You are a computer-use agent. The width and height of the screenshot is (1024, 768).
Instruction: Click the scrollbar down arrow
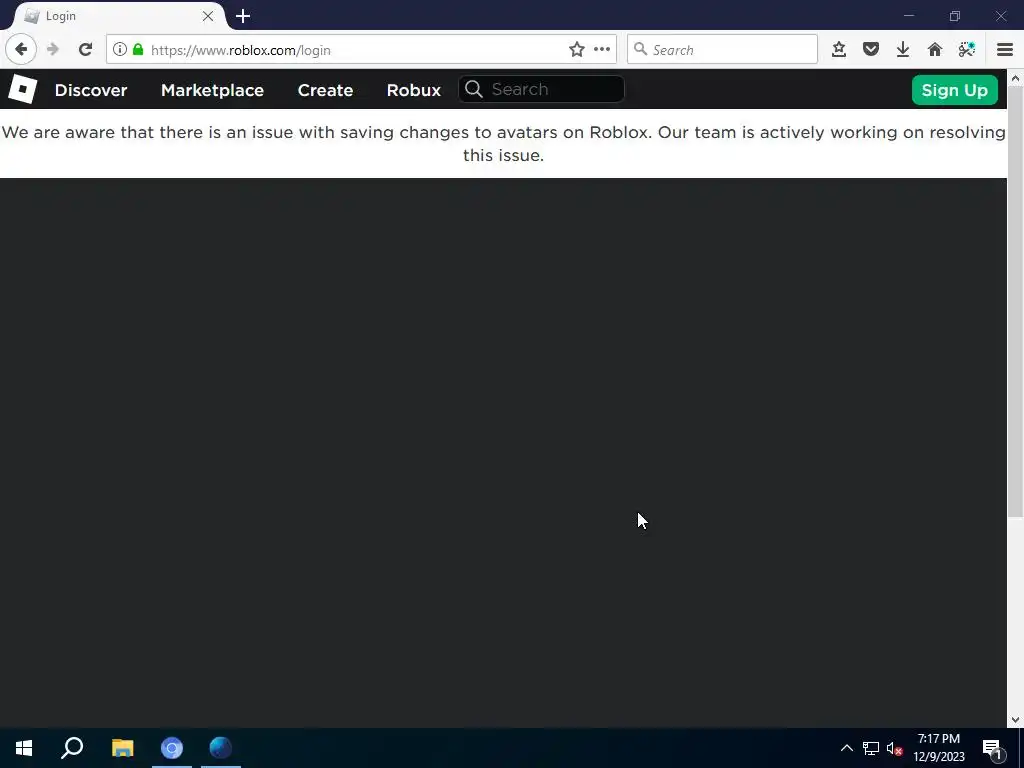(1015, 720)
